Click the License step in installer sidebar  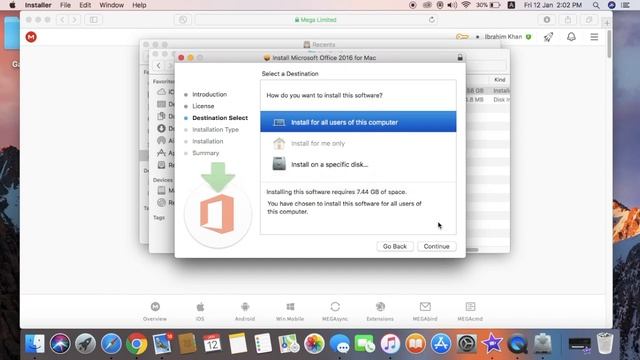(203, 106)
